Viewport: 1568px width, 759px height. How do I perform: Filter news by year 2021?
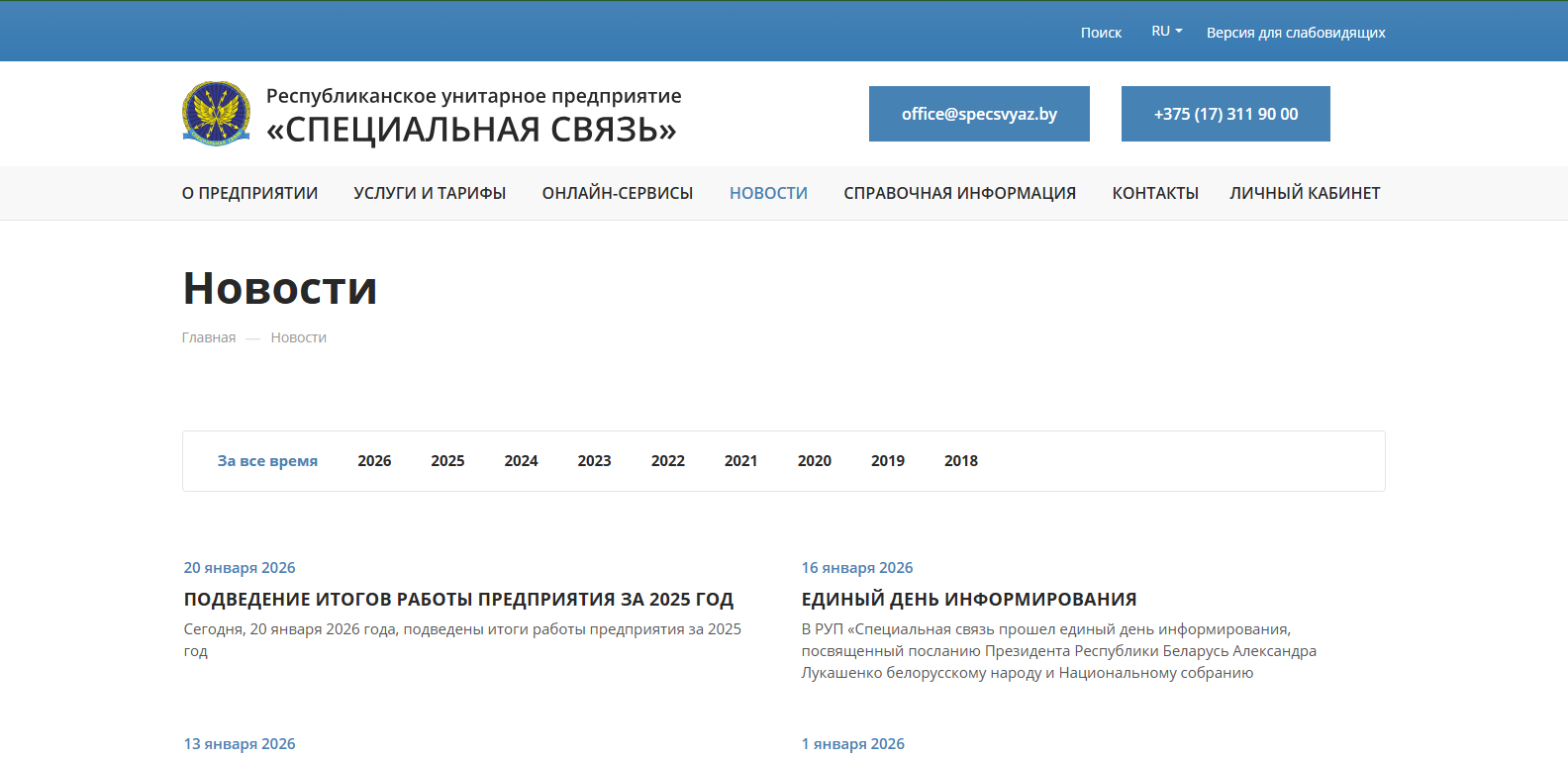[x=740, y=461]
